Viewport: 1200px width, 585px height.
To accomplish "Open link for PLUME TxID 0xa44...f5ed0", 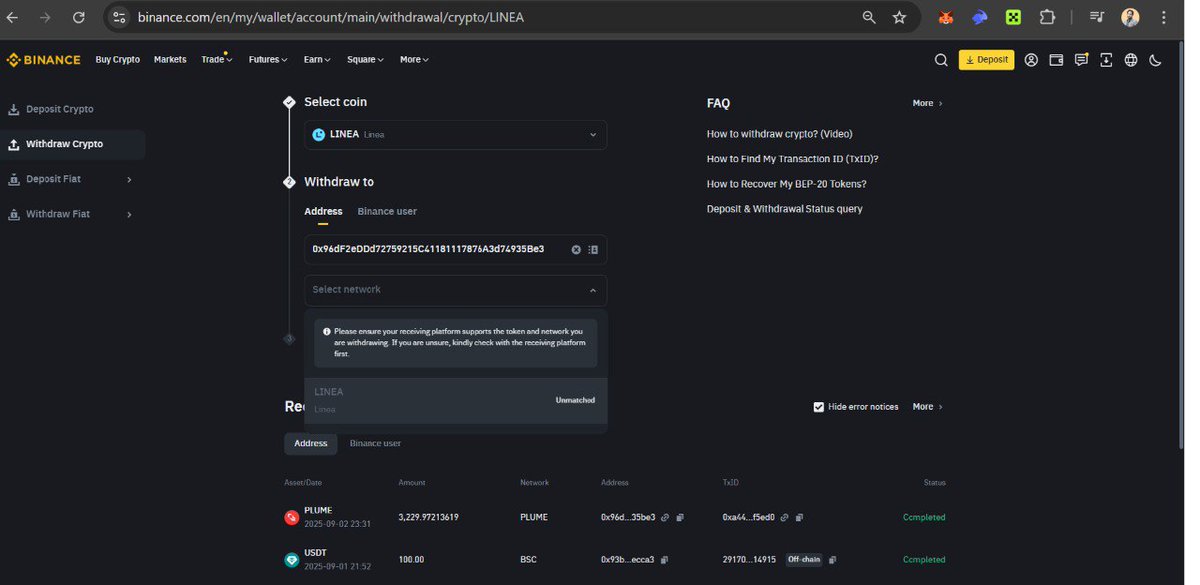I will 784,518.
